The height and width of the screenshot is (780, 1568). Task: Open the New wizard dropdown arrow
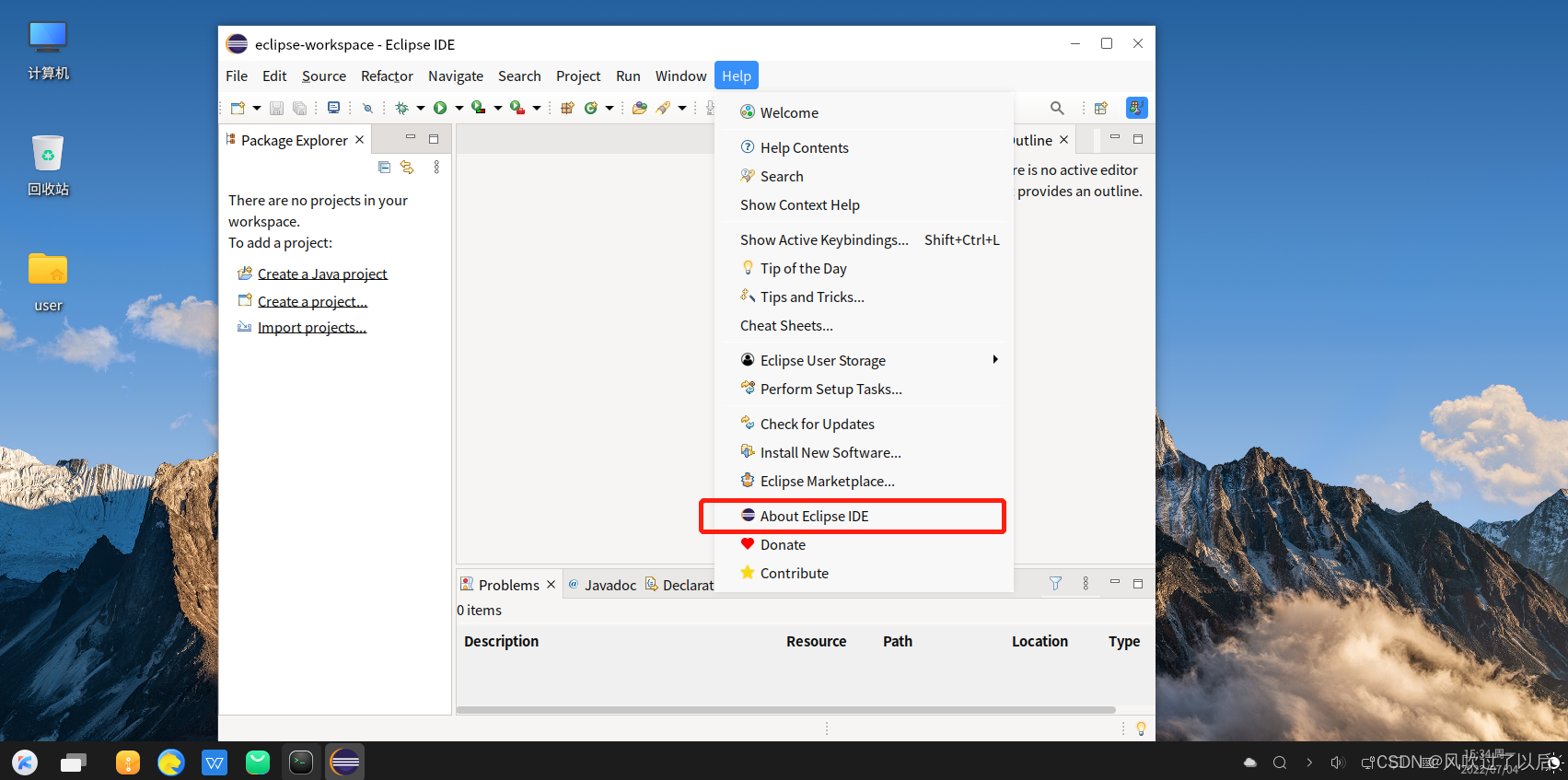click(257, 108)
